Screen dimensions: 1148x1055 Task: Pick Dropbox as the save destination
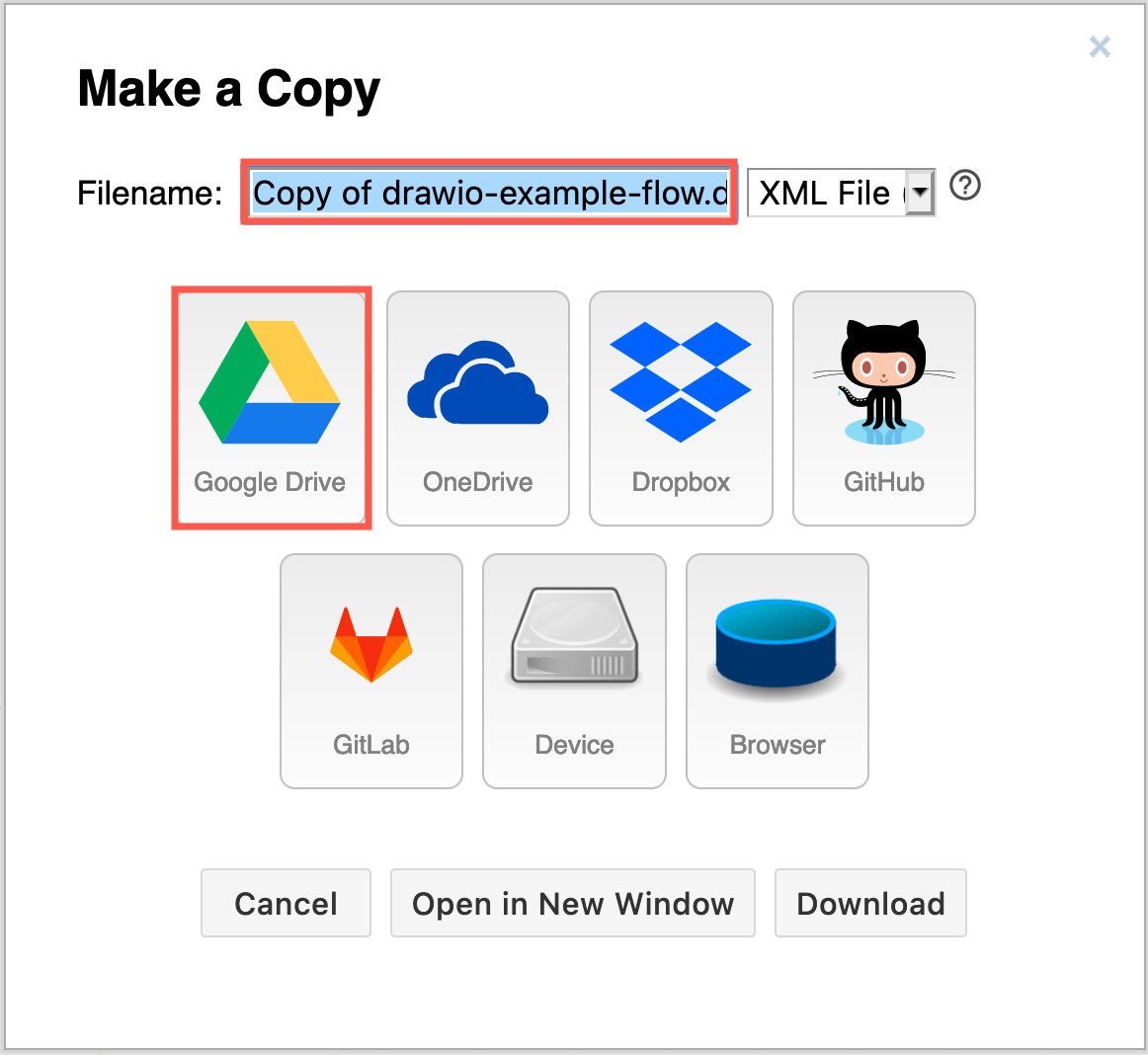coord(680,407)
